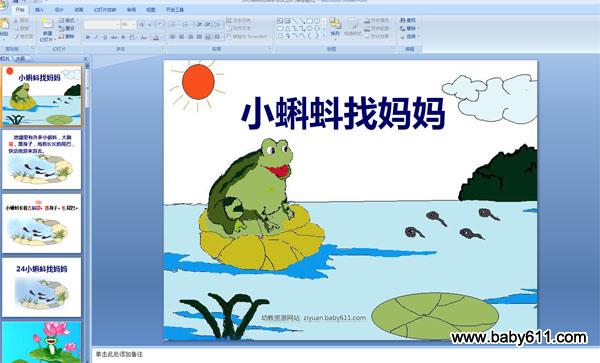The image size is (600, 363).
Task: Toggle bold formatting
Action: tap(88, 37)
